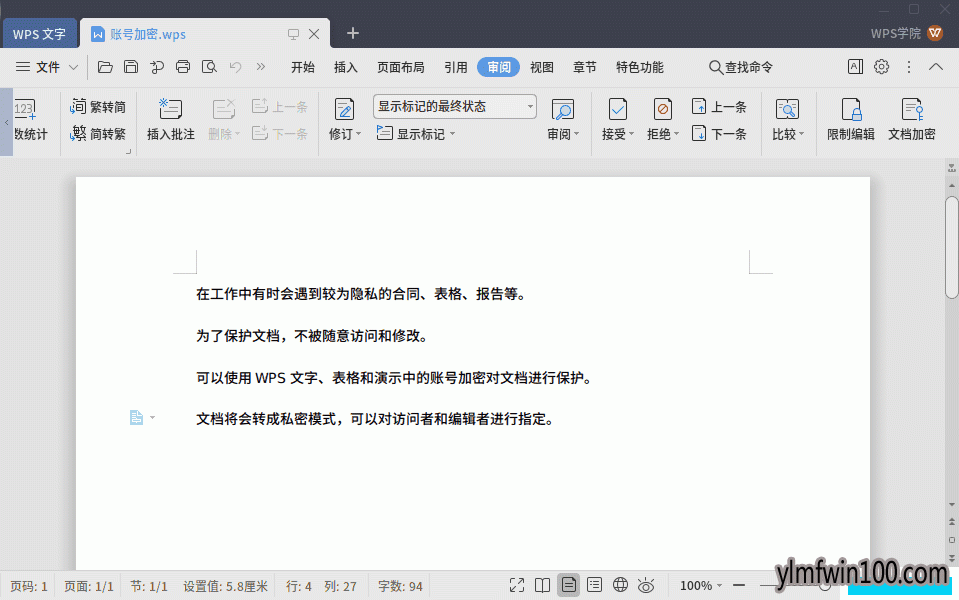The height and width of the screenshot is (600, 959).
Task: Open the display markup state combo box
Action: coord(454,106)
